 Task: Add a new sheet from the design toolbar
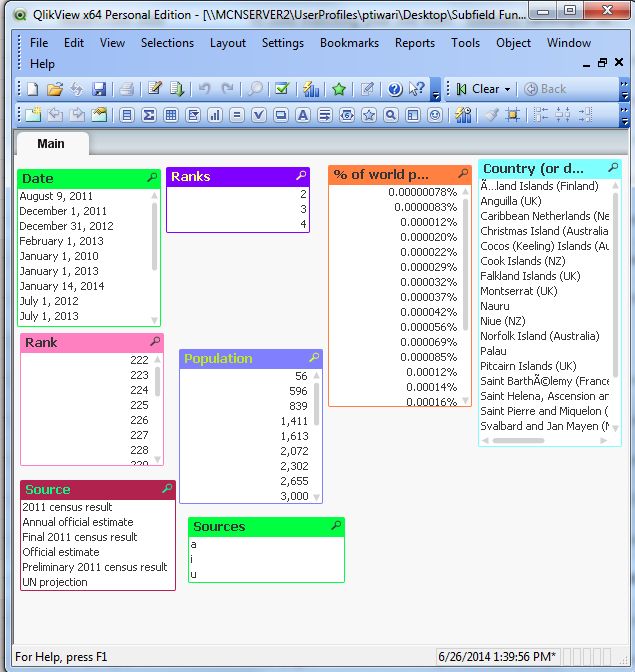33,115
